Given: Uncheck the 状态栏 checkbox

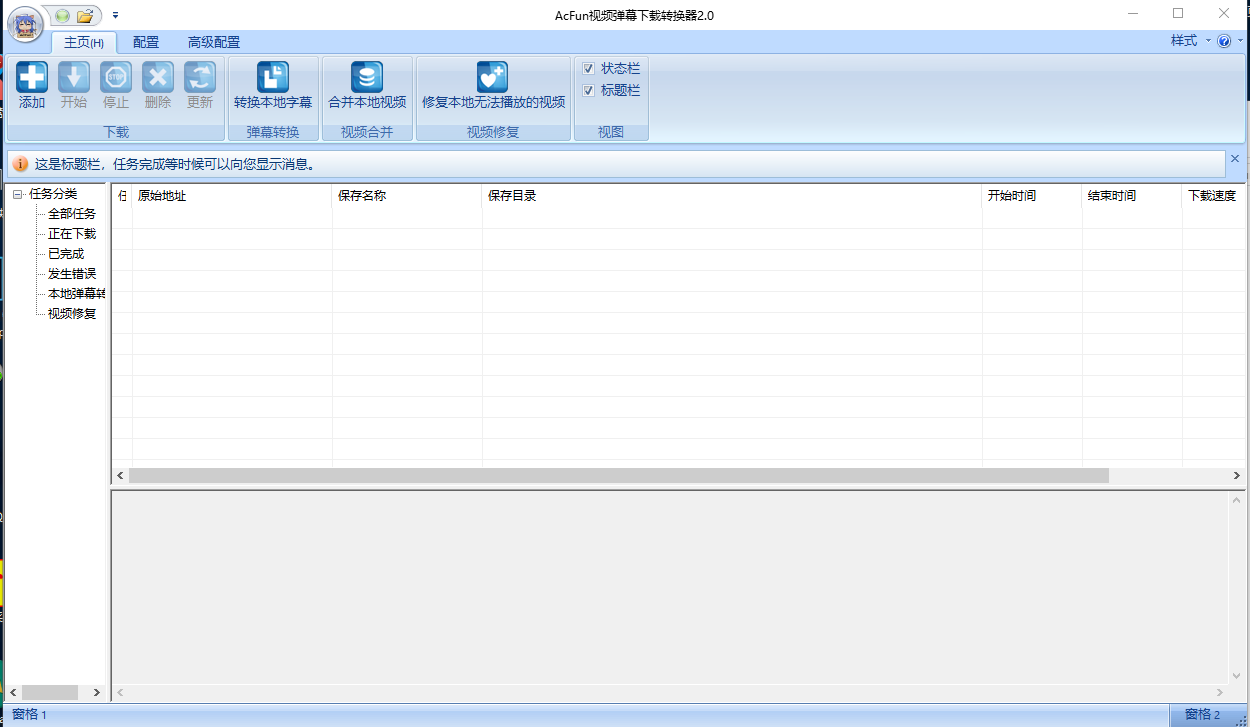Looking at the screenshot, I should click(x=589, y=69).
